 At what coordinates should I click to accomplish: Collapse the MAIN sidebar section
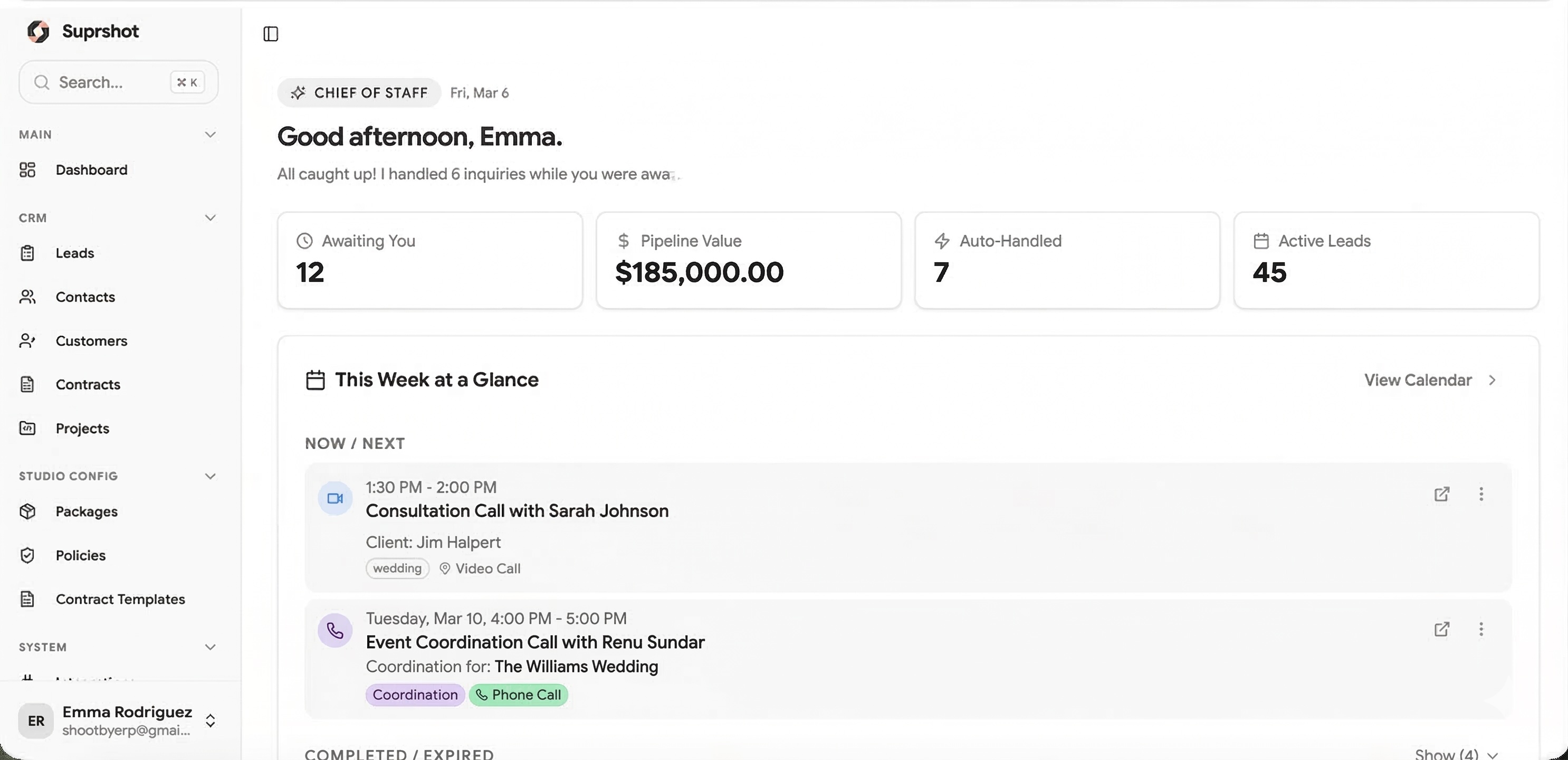[210, 135]
